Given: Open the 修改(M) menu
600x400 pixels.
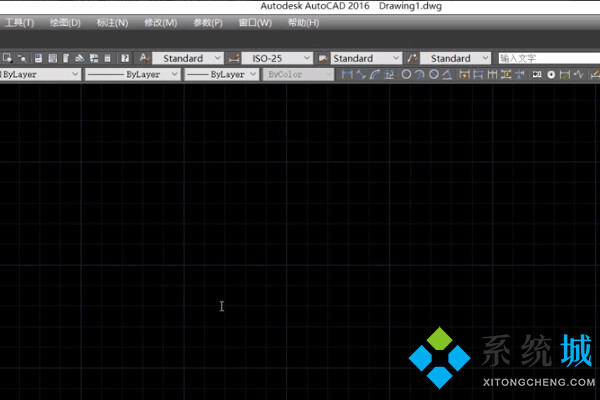Looking at the screenshot, I should [160, 22].
